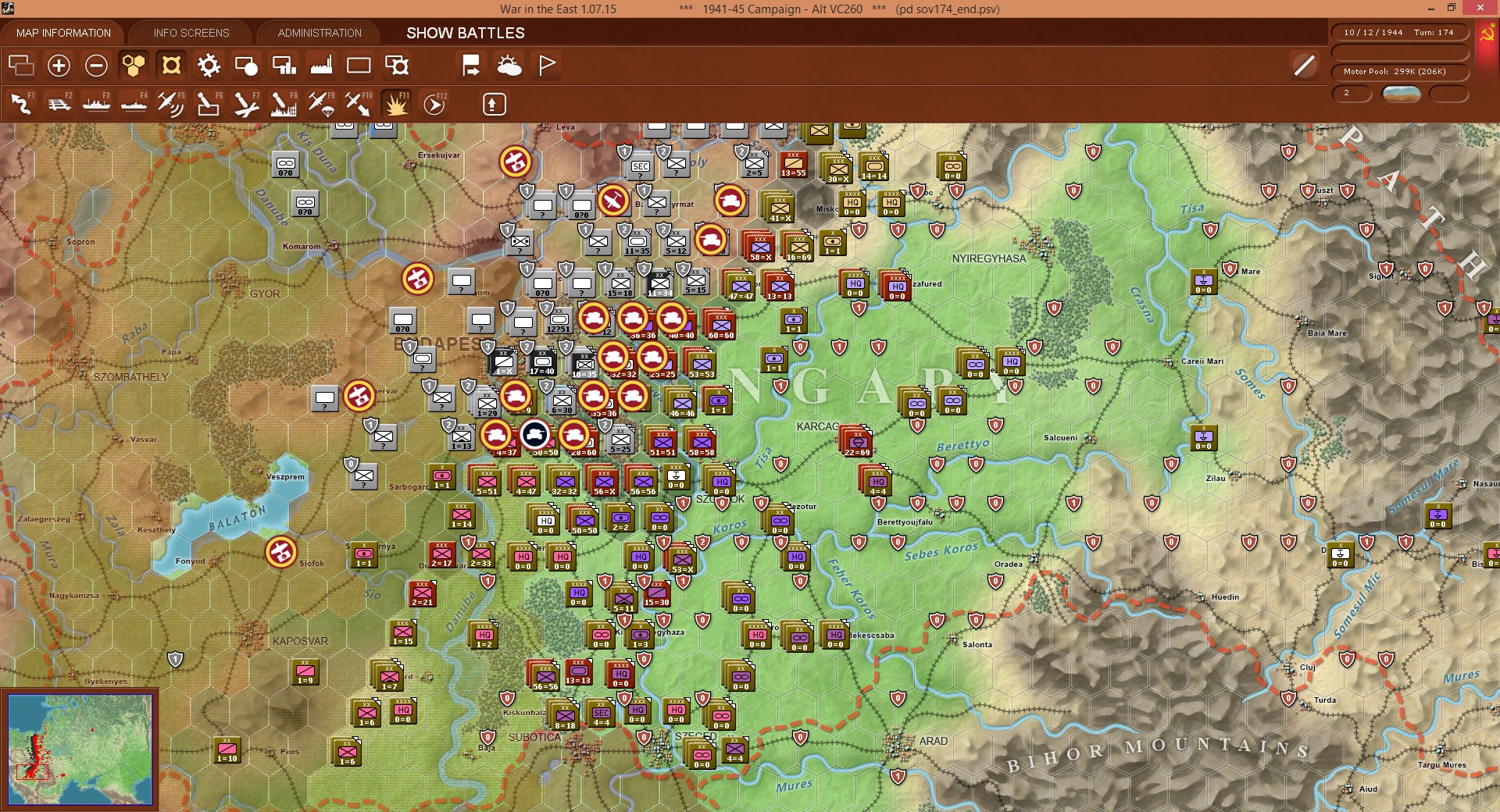Select the unit counter labeled 60=60
The height and width of the screenshot is (812, 1500).
click(x=721, y=325)
